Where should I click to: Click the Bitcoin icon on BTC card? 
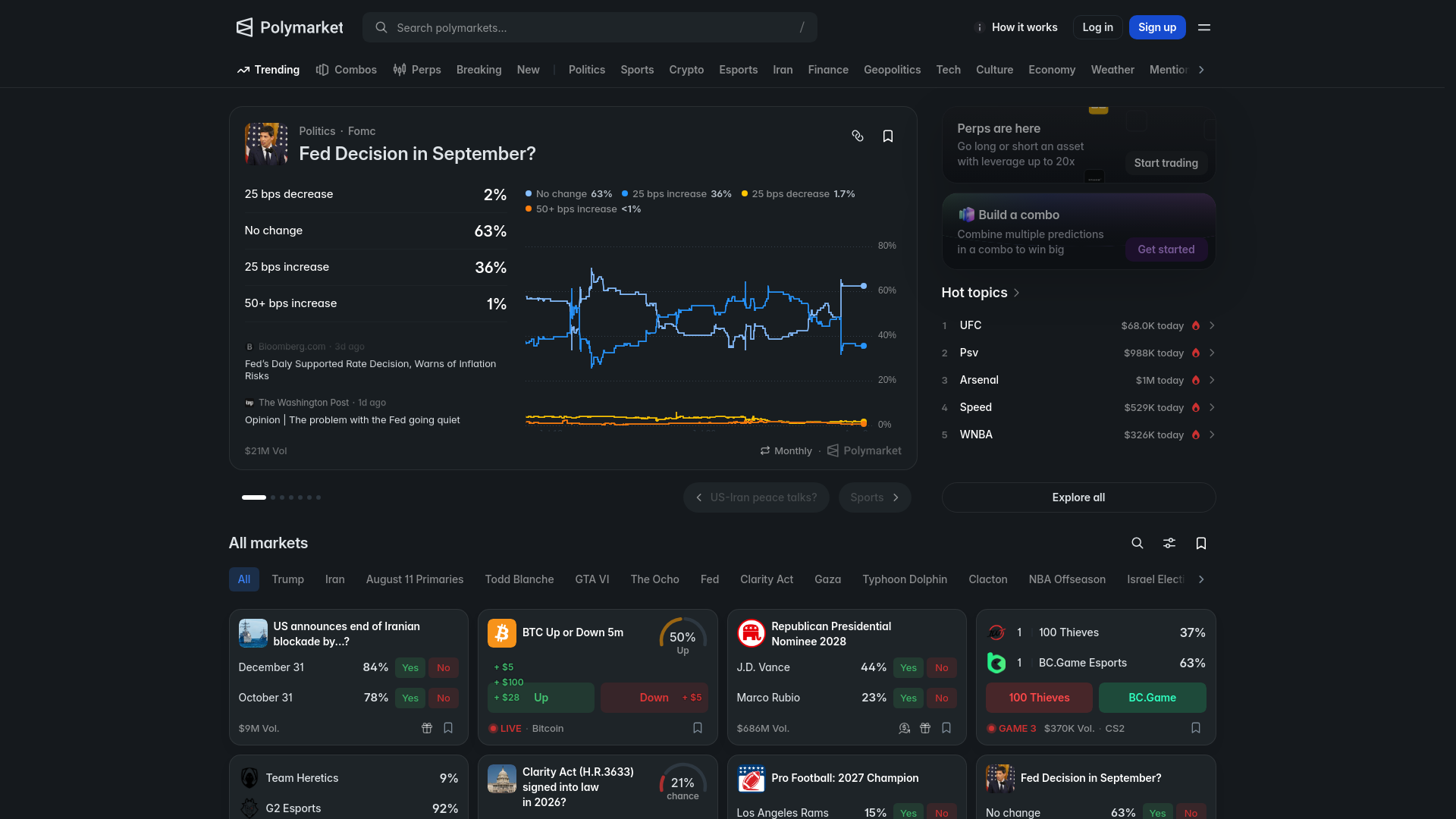502,633
